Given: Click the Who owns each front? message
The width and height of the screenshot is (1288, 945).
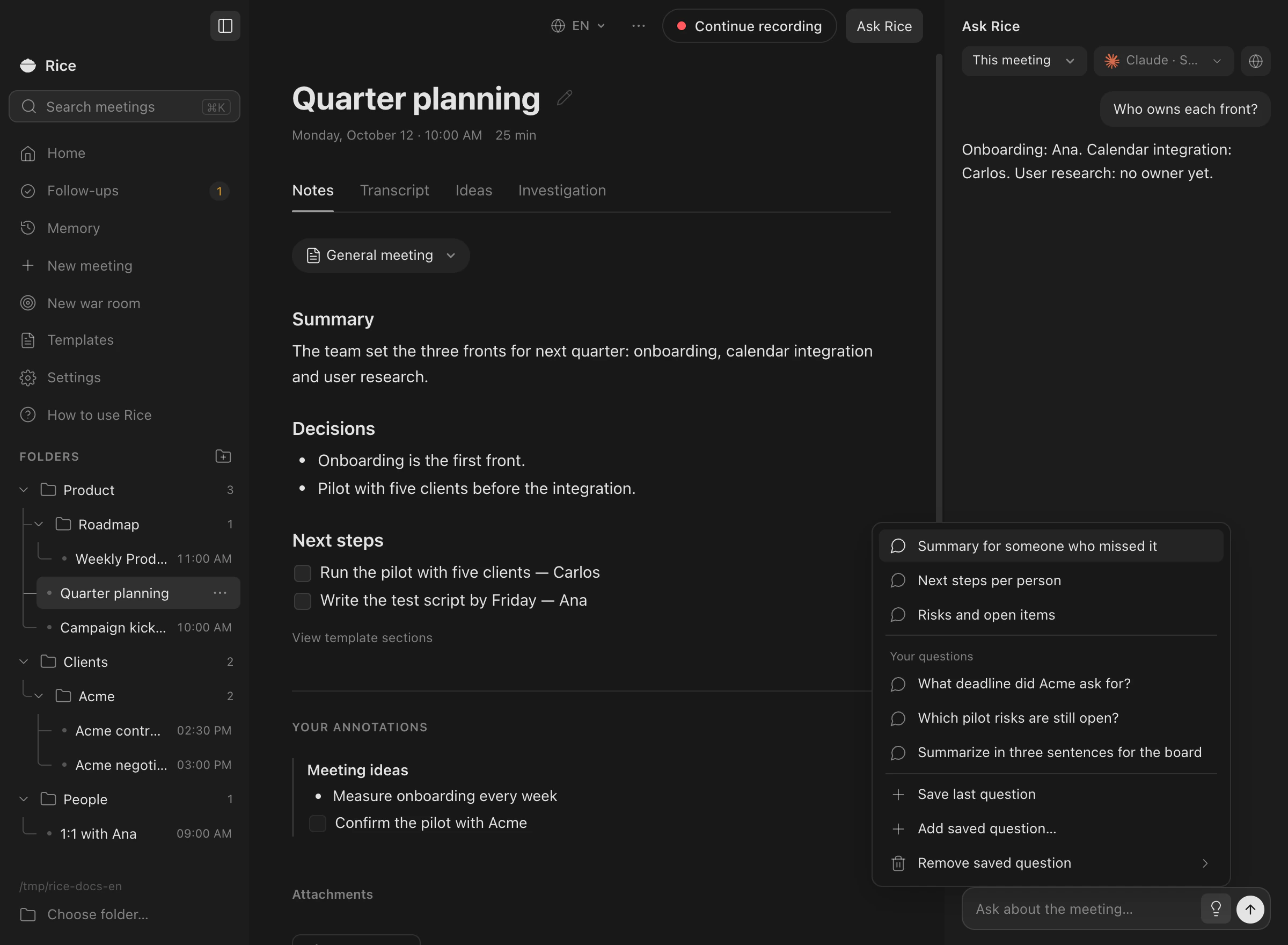Looking at the screenshot, I should pos(1184,108).
